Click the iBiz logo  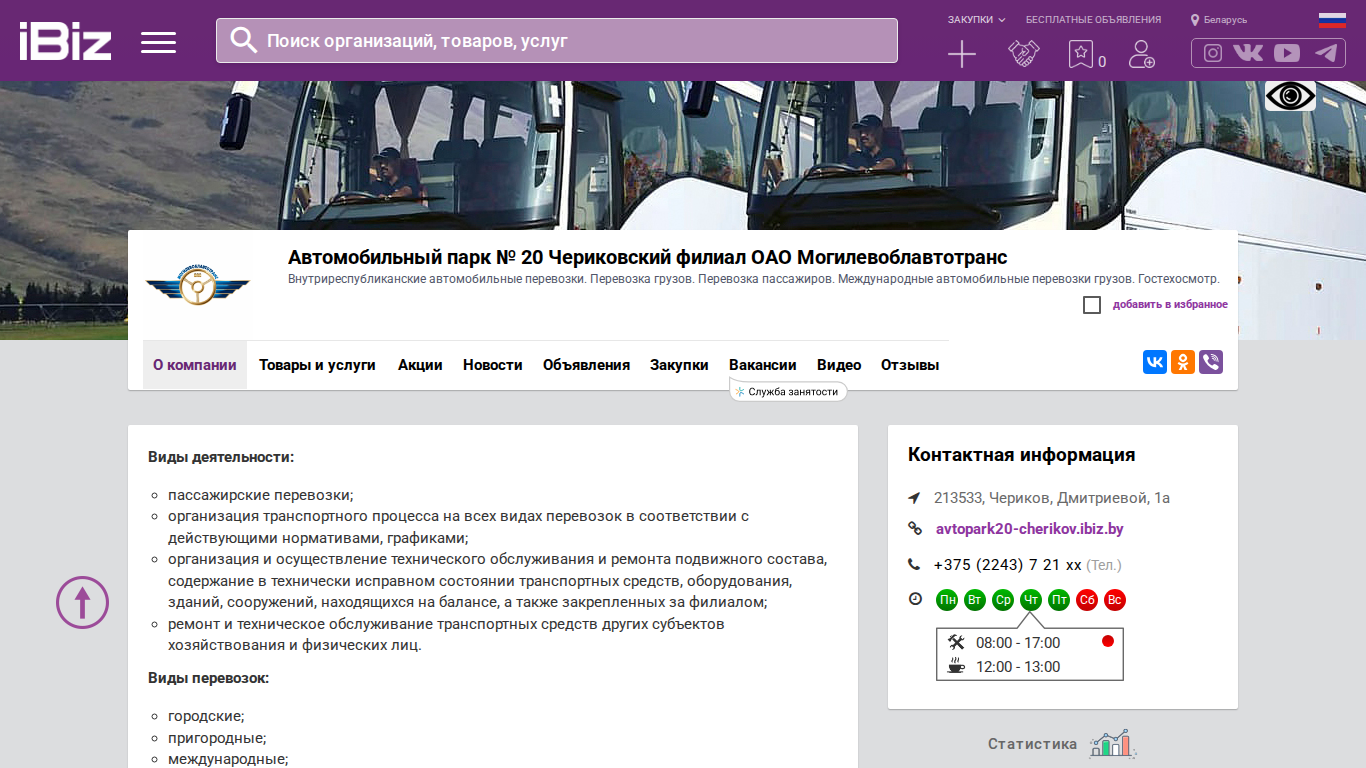tap(65, 41)
